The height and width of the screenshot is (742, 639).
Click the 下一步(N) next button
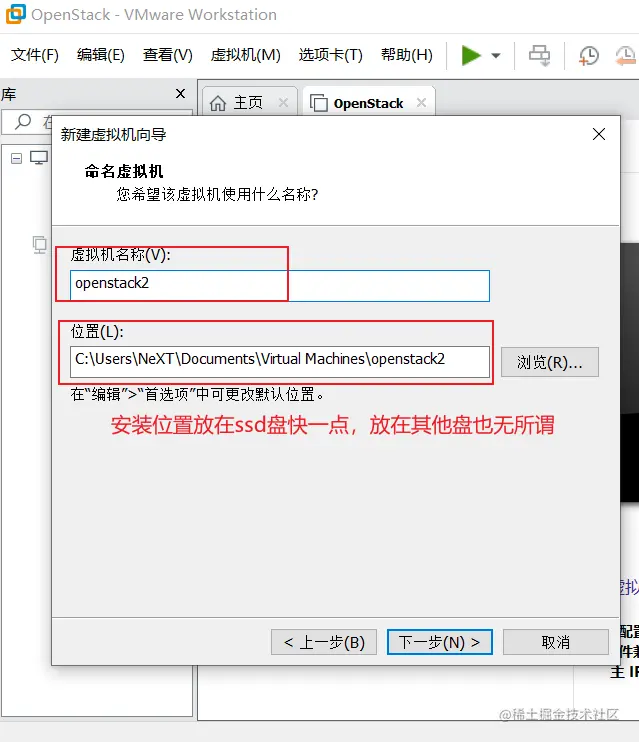coord(440,642)
